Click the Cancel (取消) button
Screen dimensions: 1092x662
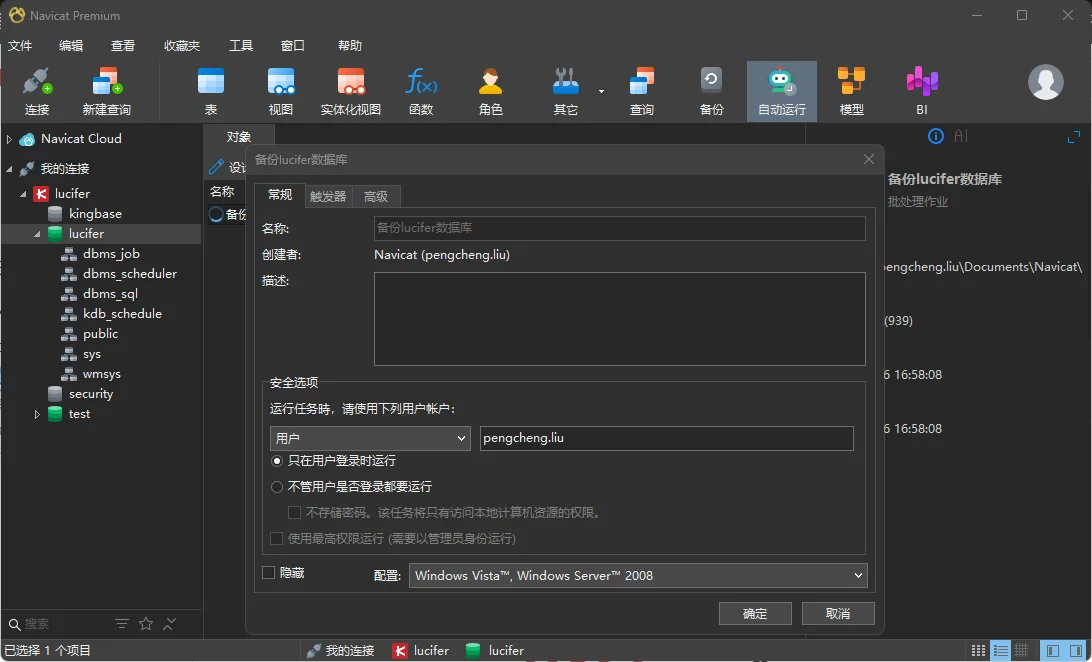(838, 613)
